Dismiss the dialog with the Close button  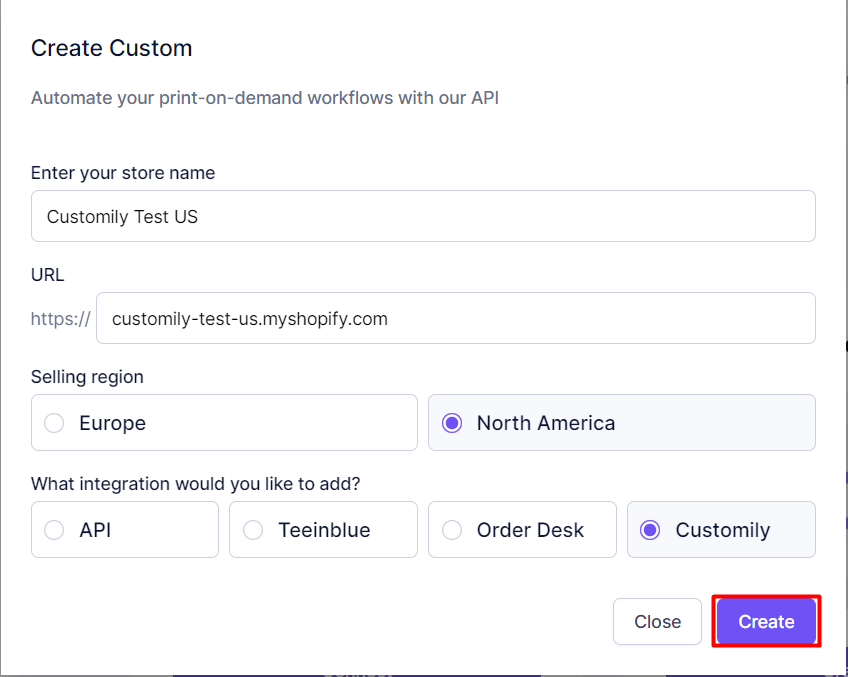click(657, 621)
